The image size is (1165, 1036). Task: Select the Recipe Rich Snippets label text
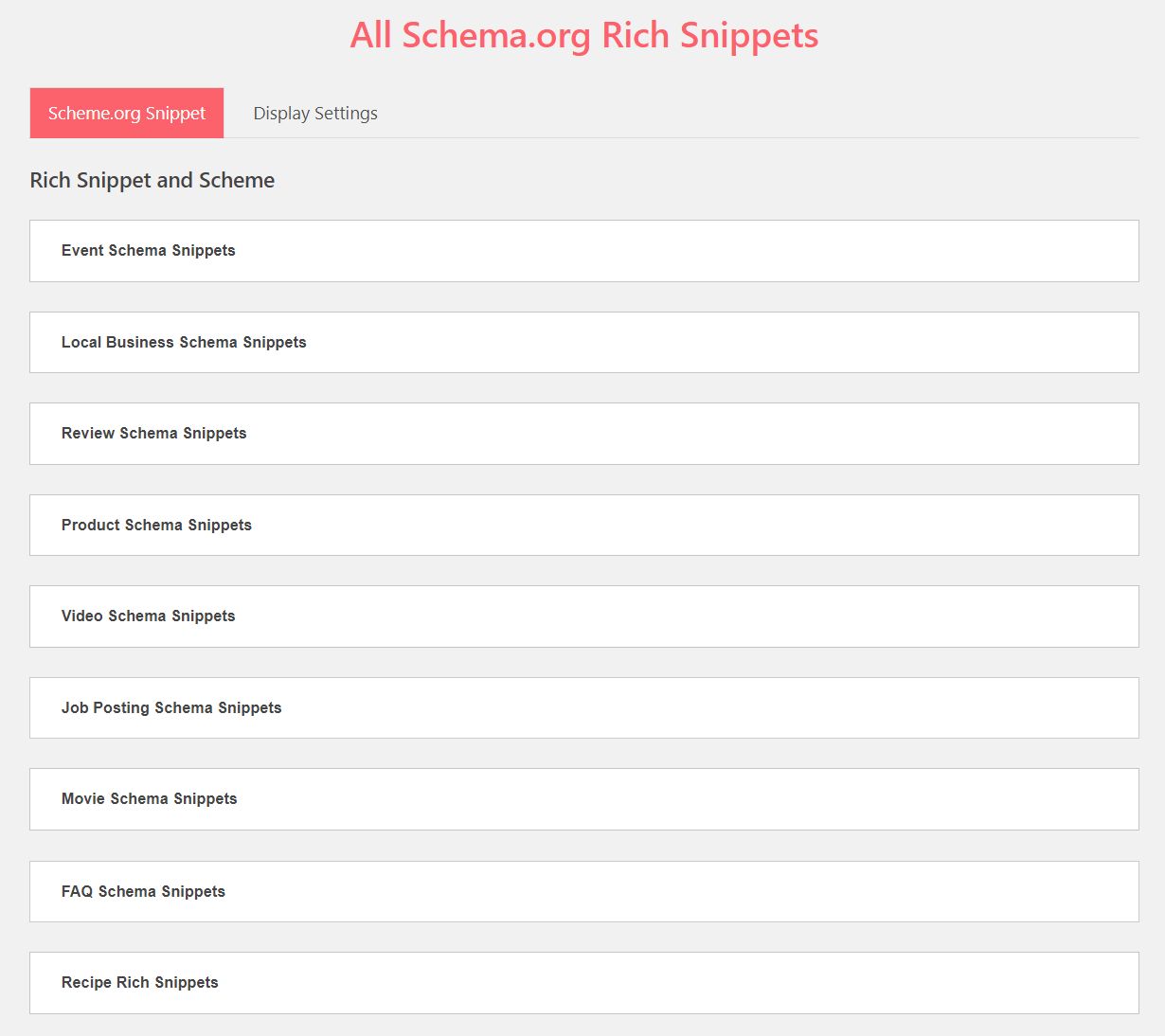pyautogui.click(x=140, y=983)
